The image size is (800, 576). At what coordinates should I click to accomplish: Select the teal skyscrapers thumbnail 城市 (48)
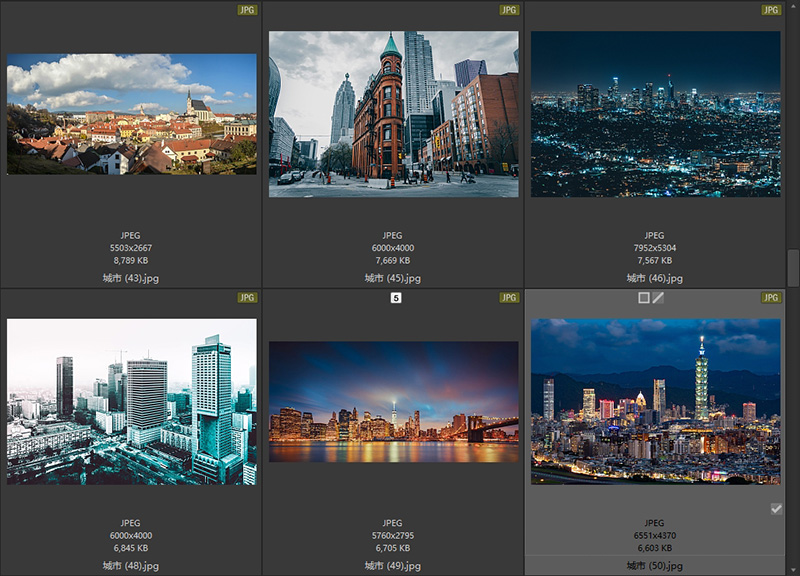(131, 402)
